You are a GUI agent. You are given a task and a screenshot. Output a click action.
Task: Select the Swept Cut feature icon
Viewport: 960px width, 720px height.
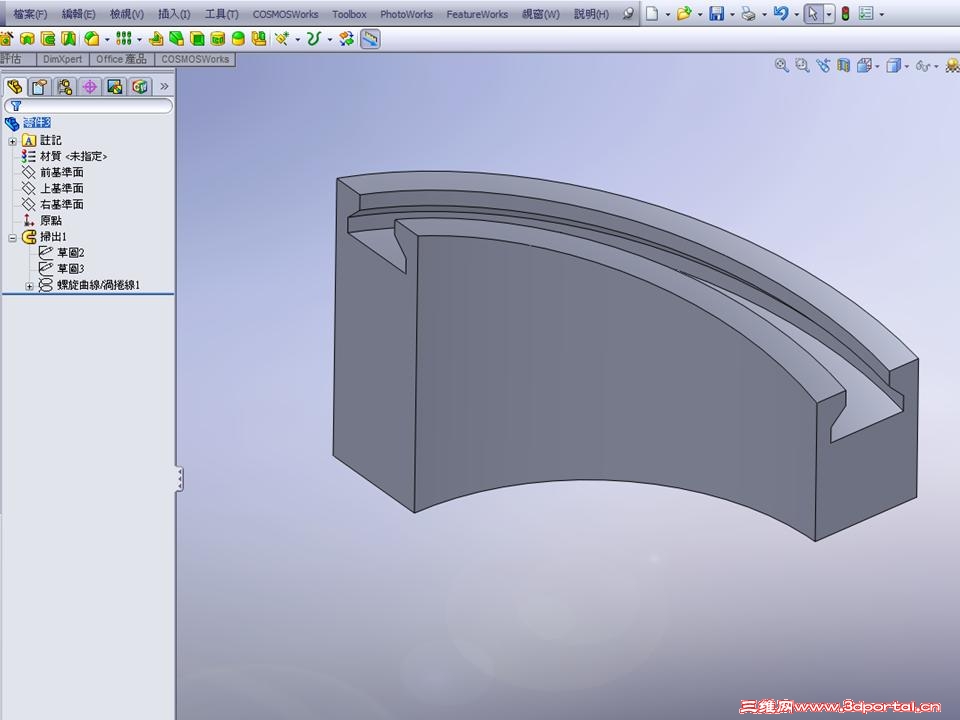click(x=48, y=39)
